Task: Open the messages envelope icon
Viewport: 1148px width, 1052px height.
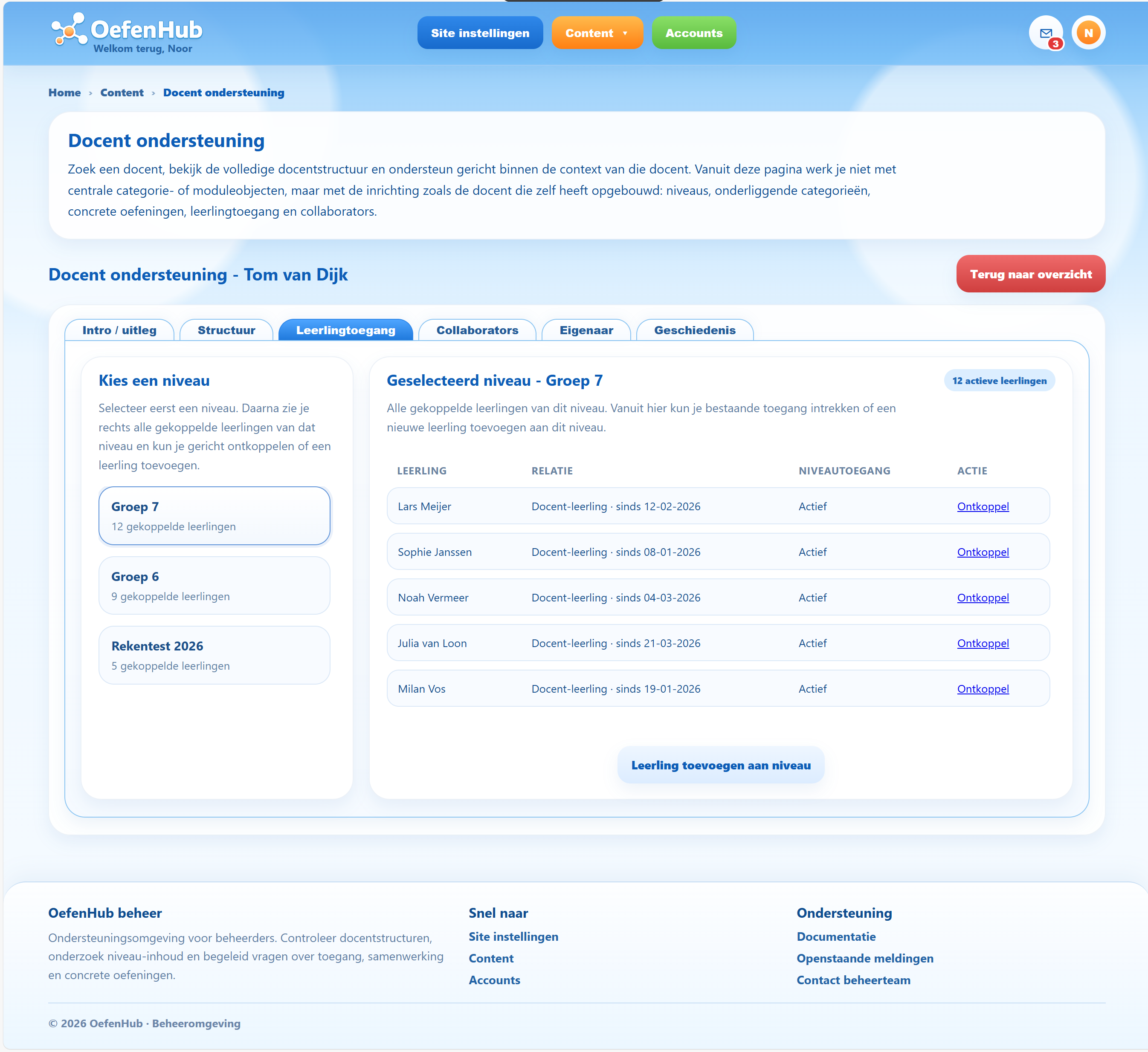Action: click(x=1046, y=33)
